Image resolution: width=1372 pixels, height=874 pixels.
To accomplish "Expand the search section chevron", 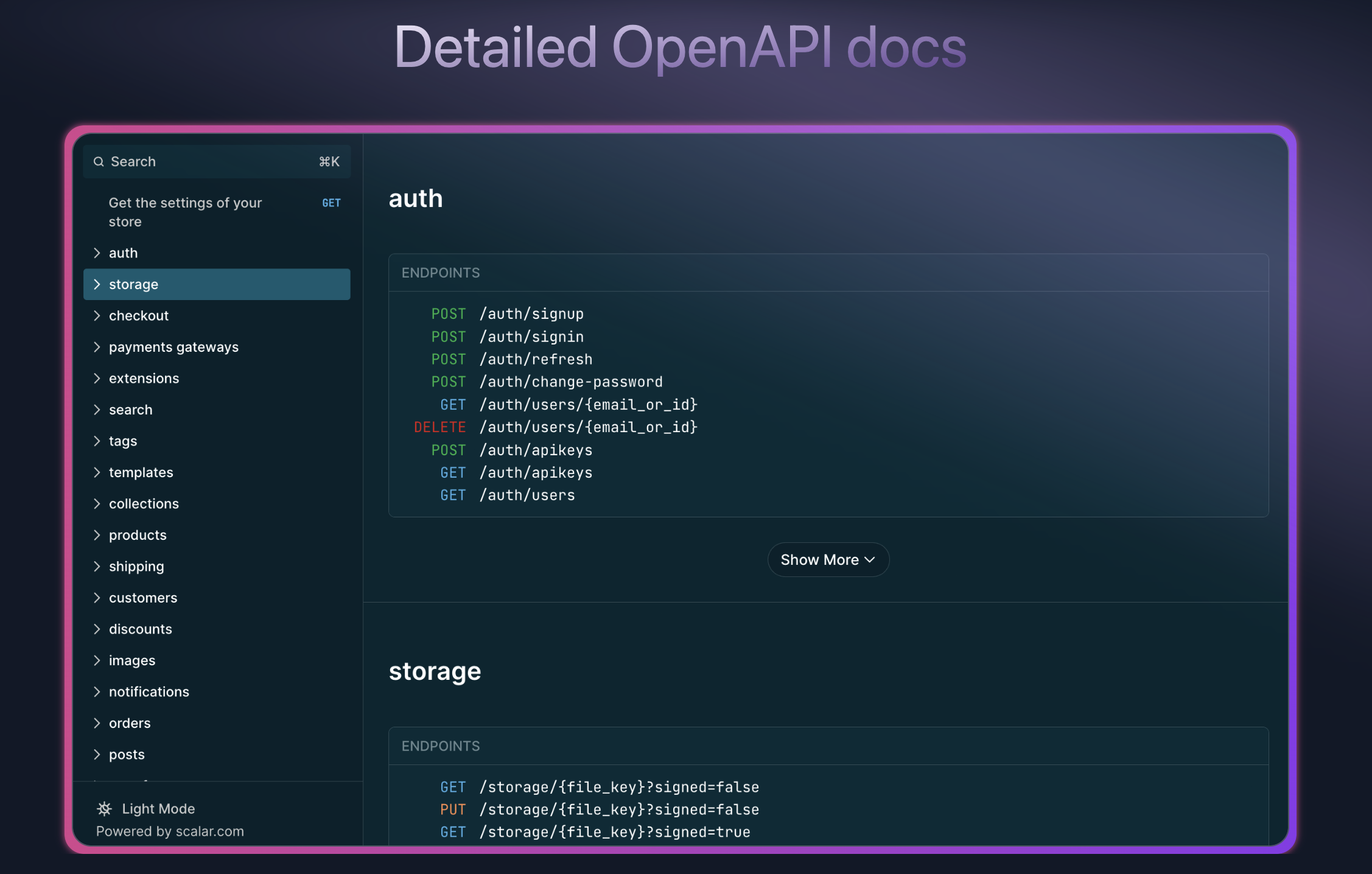I will pyautogui.click(x=97, y=410).
